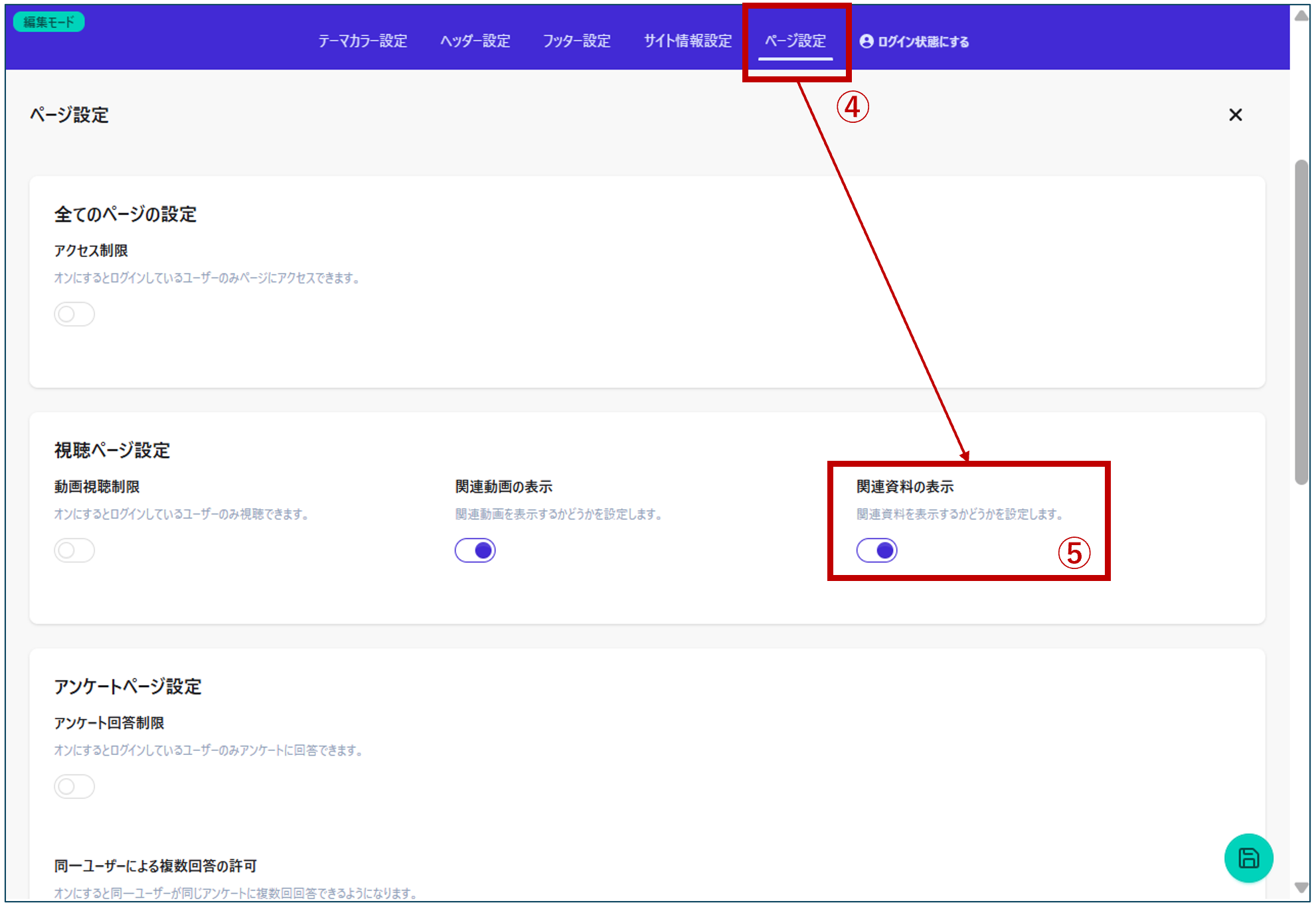The image size is (1316, 905).
Task: Open the フッター設定 tab
Action: pos(576,41)
